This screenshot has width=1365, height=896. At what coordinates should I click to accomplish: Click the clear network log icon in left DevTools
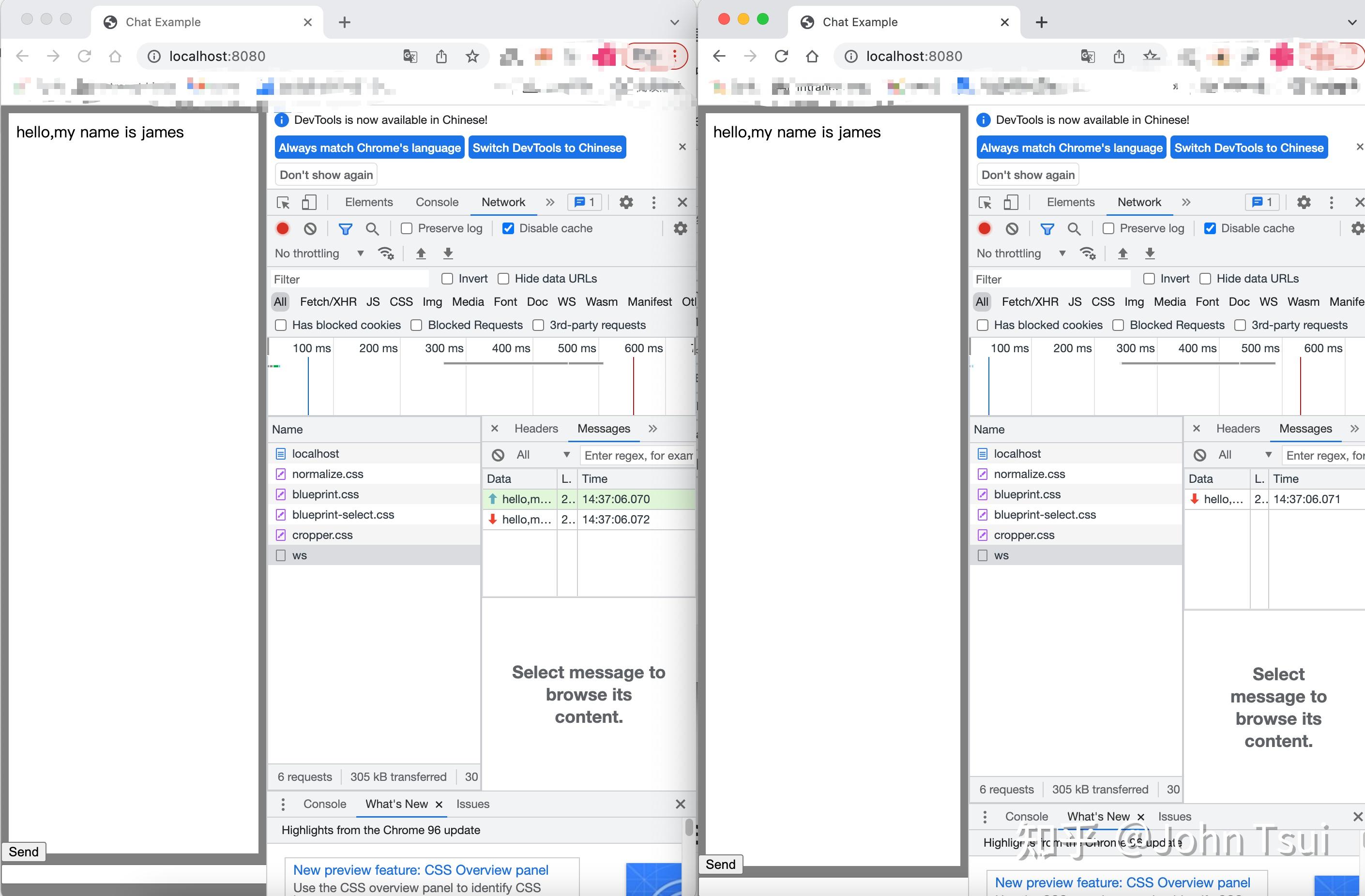(310, 229)
